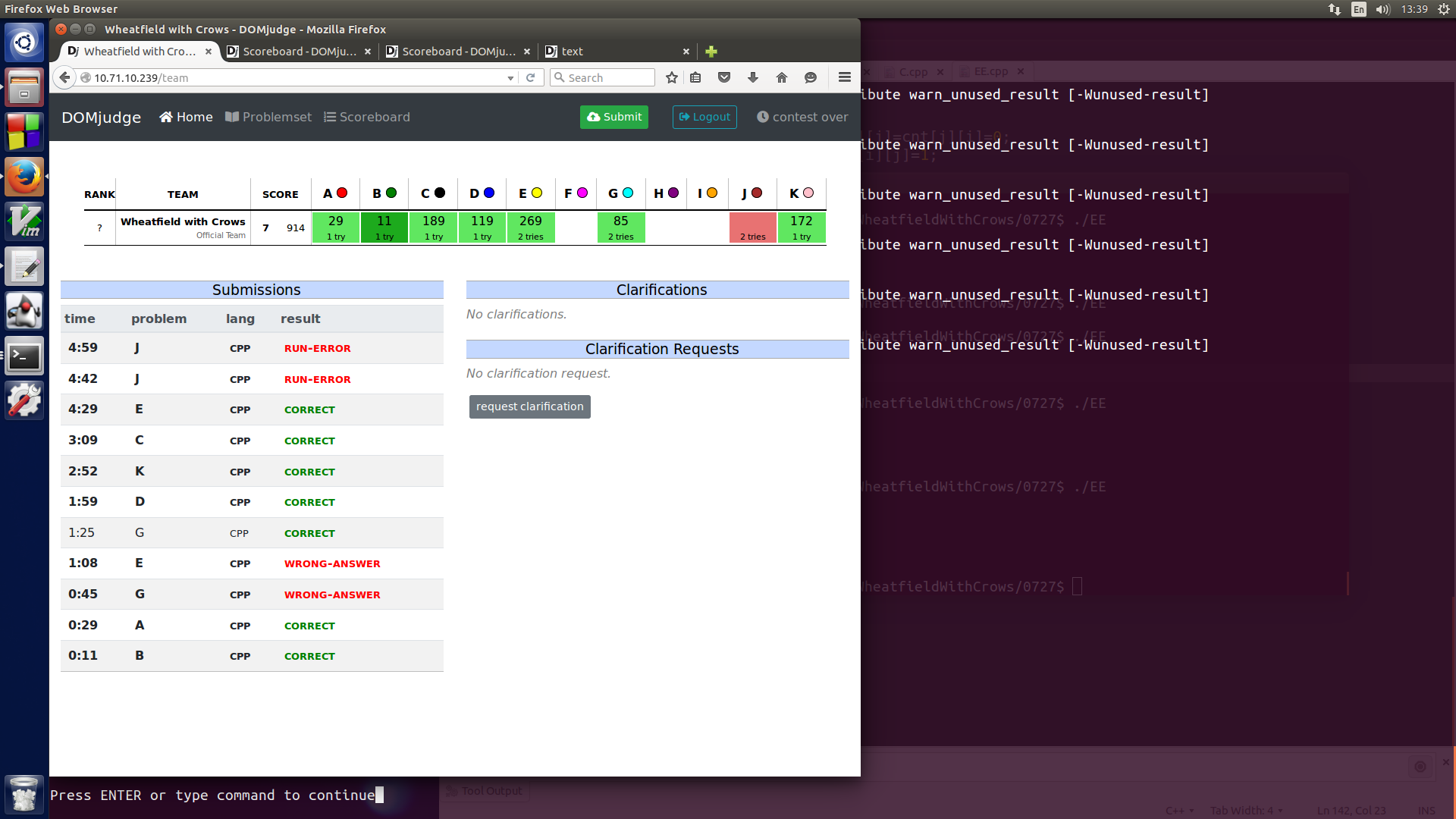Open new tab with plus icon

[x=711, y=52]
